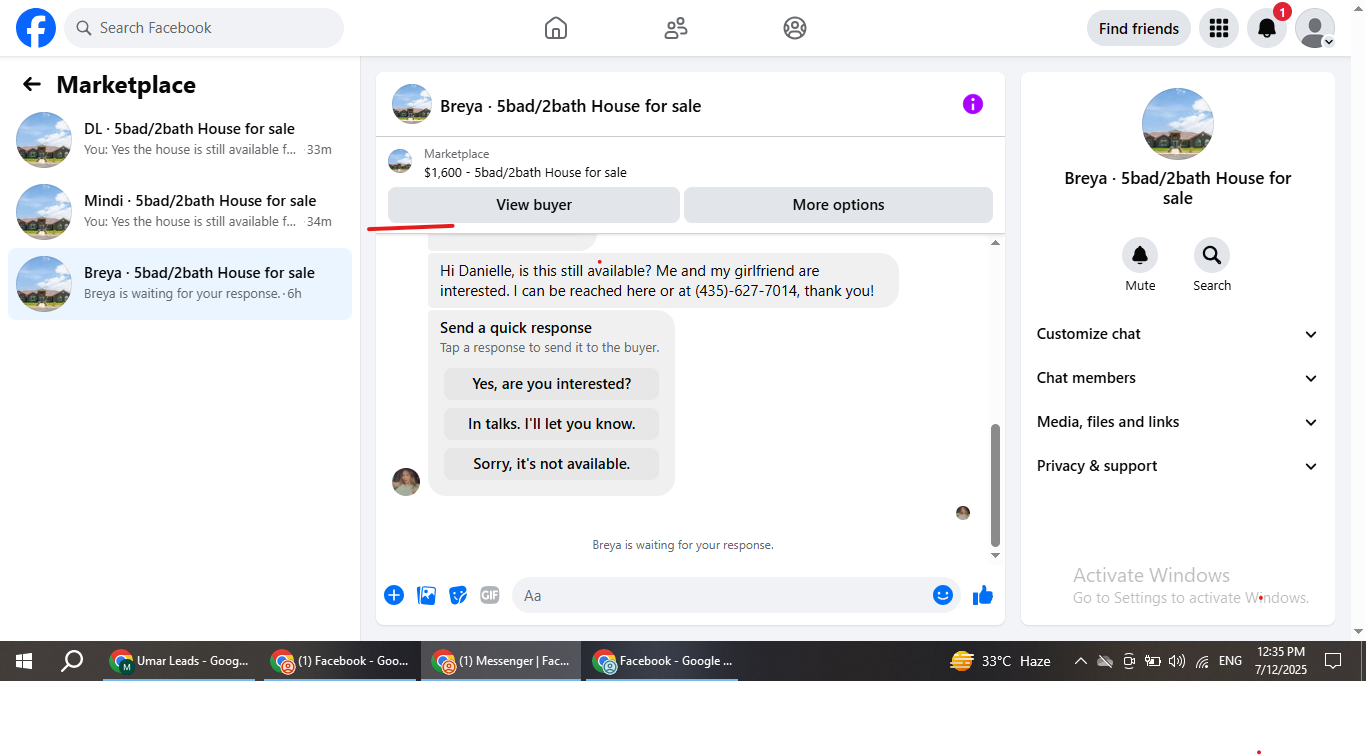Screen dimensions: 1366x755
Task: Open Windows Action Center notifications
Action: [1332, 661]
